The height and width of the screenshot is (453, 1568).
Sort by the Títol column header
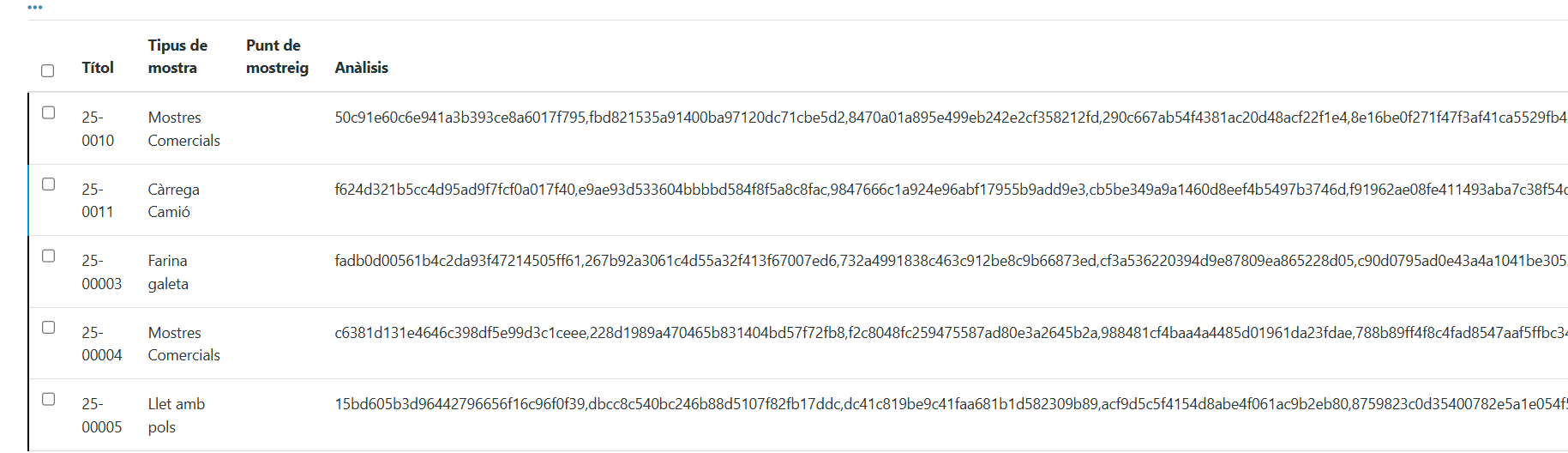tap(98, 68)
